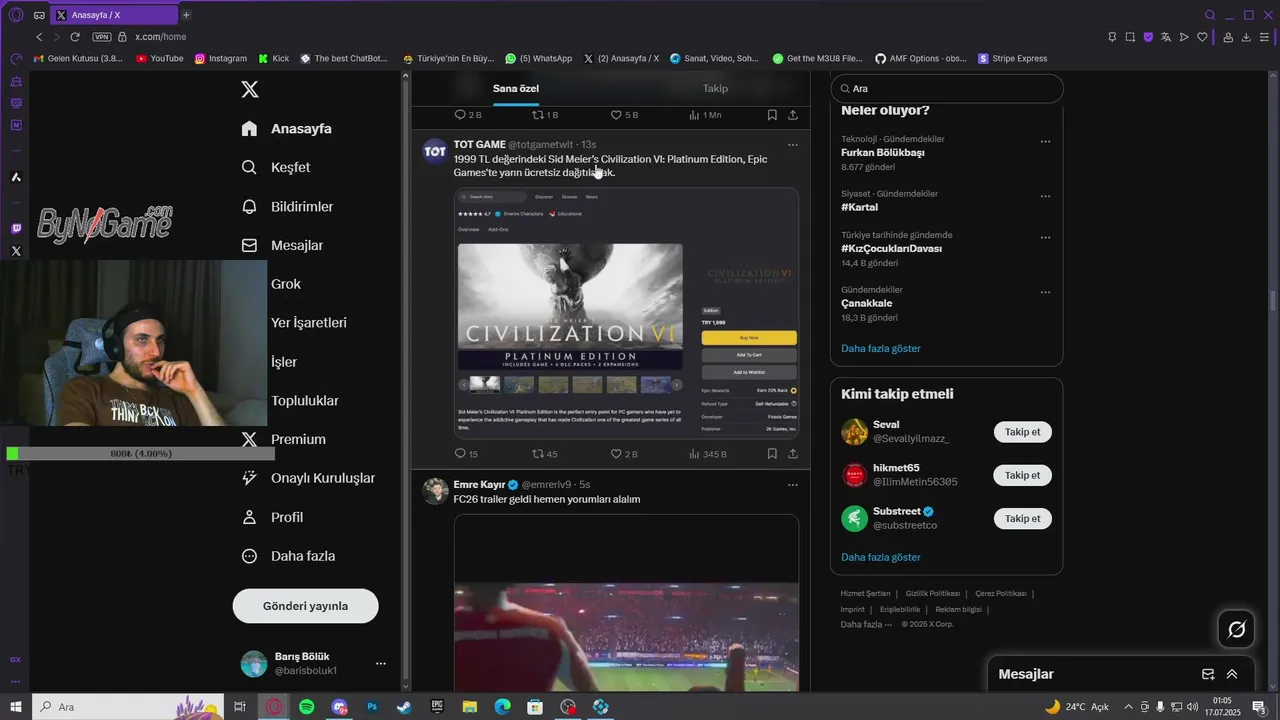Open more options for Emre Kayır post
This screenshot has height=720, width=1280.
(x=792, y=485)
